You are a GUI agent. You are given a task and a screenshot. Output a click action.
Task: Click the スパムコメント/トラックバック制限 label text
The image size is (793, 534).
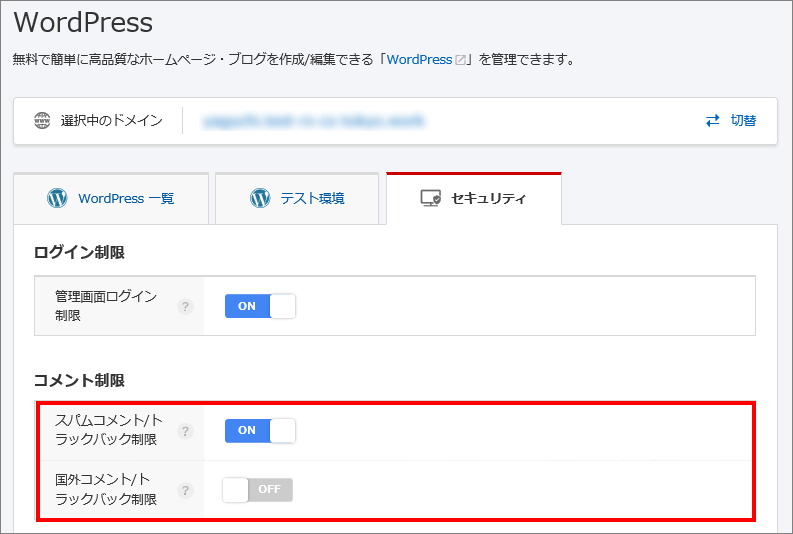(x=109, y=430)
